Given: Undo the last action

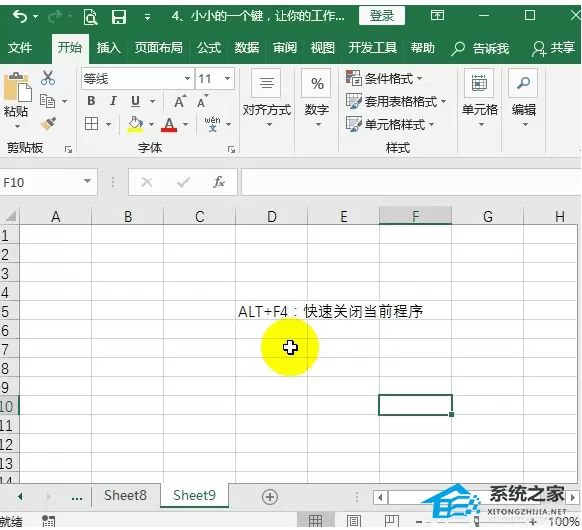Looking at the screenshot, I should pyautogui.click(x=20, y=16).
